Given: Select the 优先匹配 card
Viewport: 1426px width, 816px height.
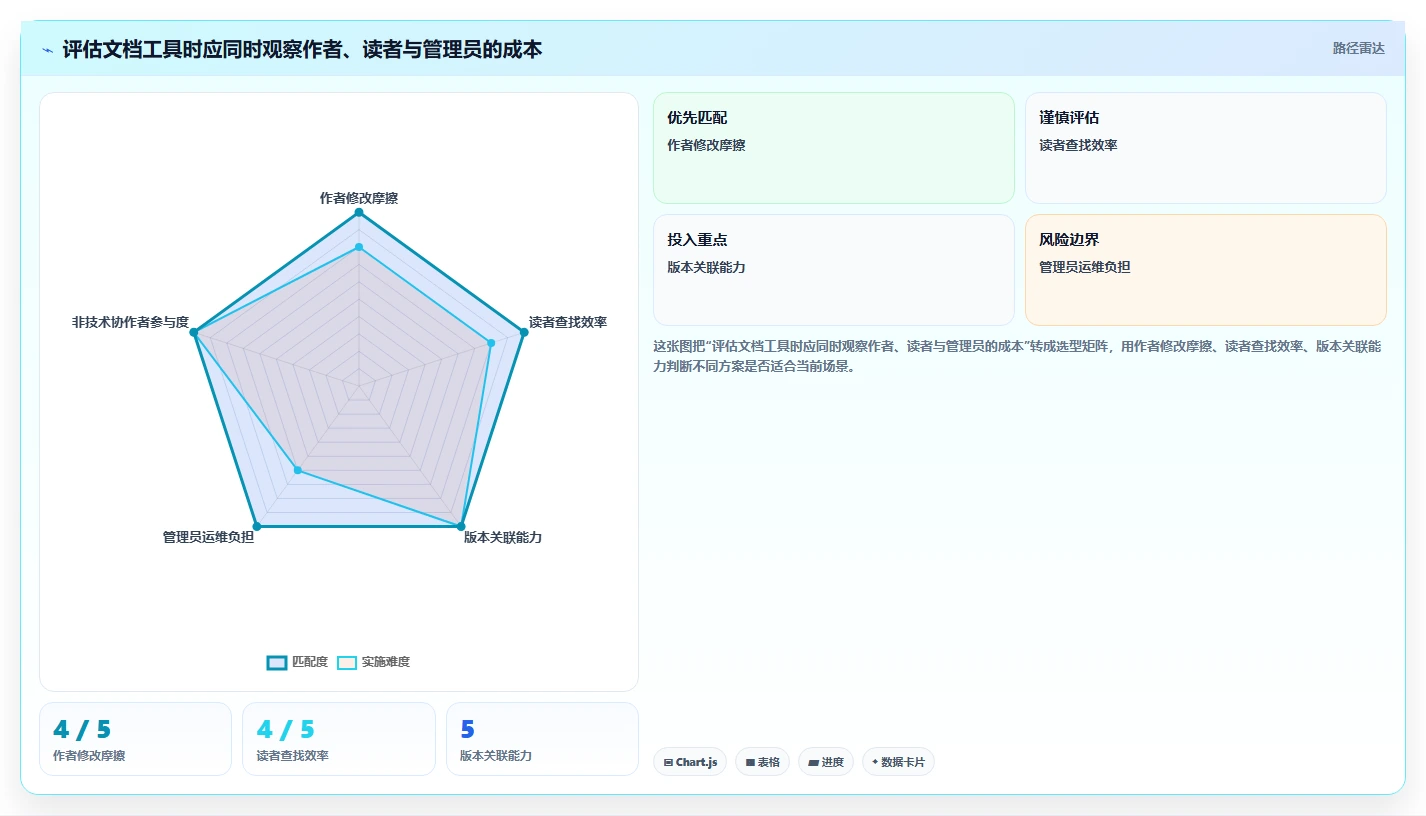Looking at the screenshot, I should pos(834,148).
